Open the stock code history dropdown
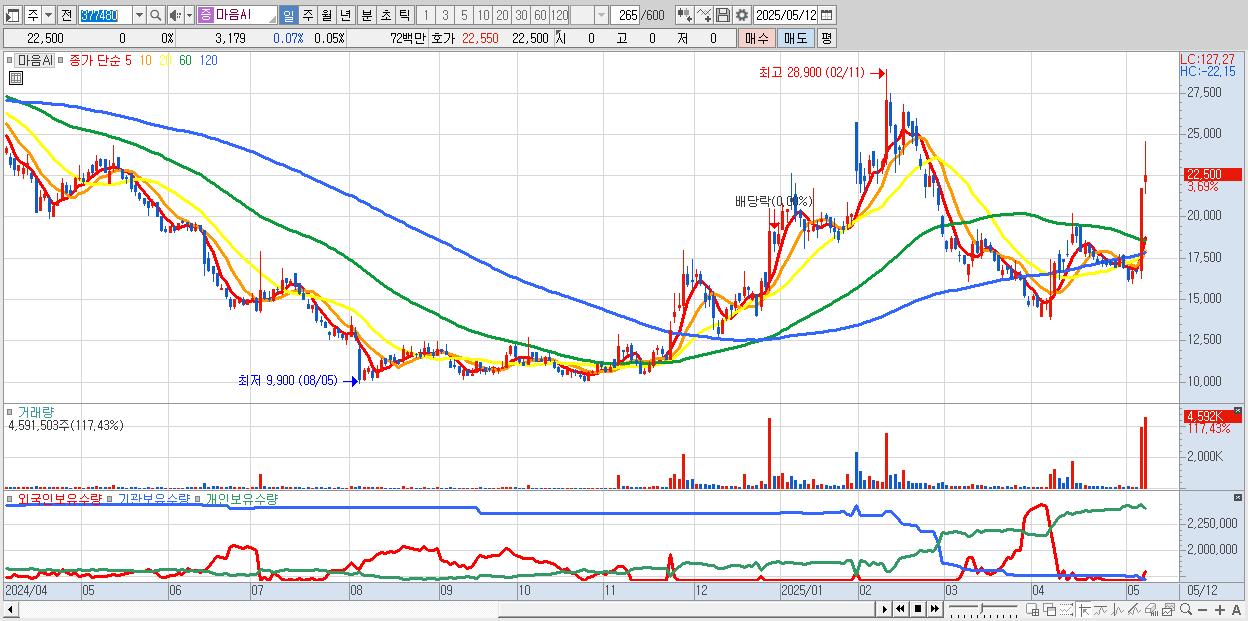This screenshot has width=1248, height=621. (x=139, y=15)
